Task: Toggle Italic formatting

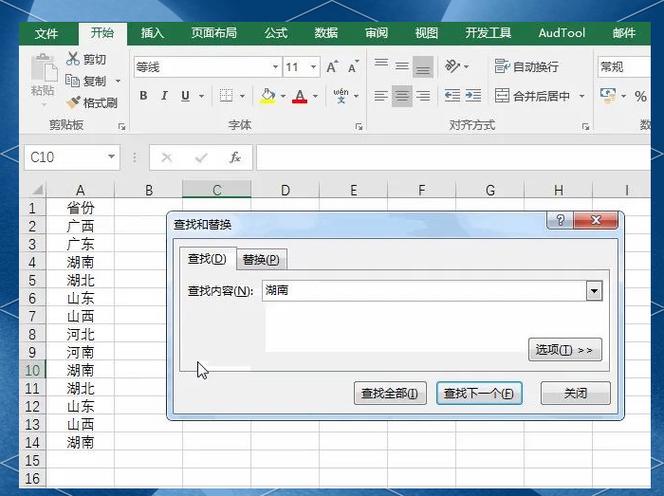Action: 164,96
